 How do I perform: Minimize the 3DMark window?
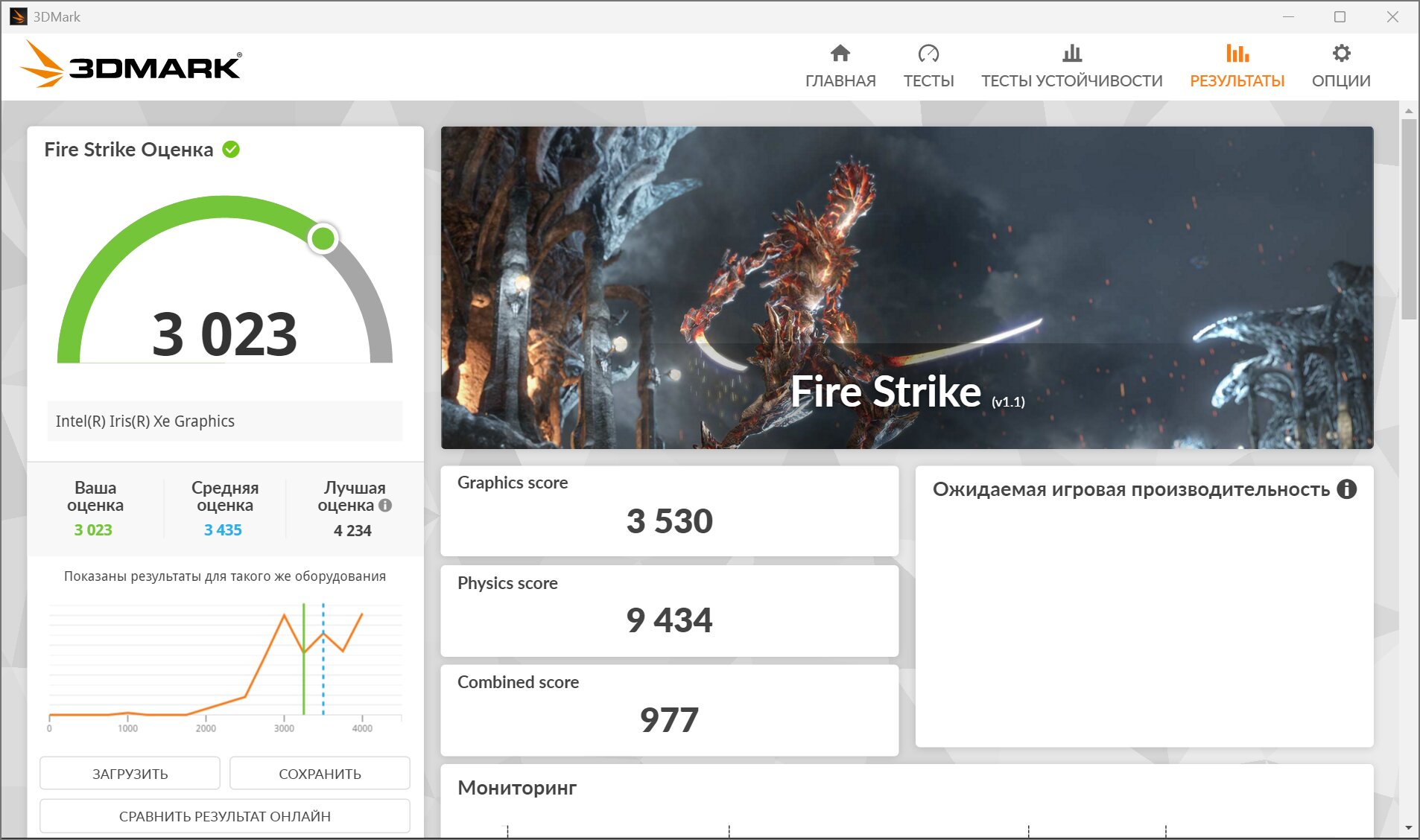(1288, 16)
